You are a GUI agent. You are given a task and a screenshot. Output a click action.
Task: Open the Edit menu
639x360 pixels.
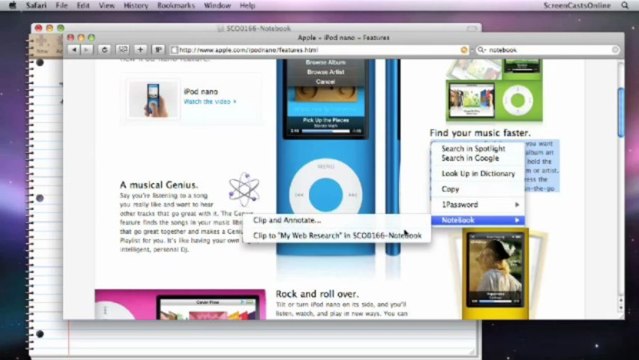(83, 5)
